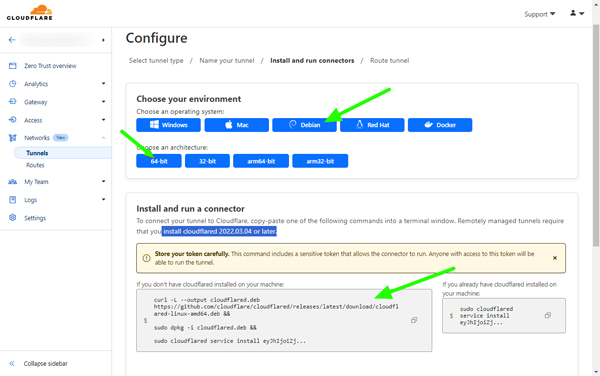The image size is (600, 376).
Task: Select the 64-bit architecture
Action: click(x=159, y=161)
